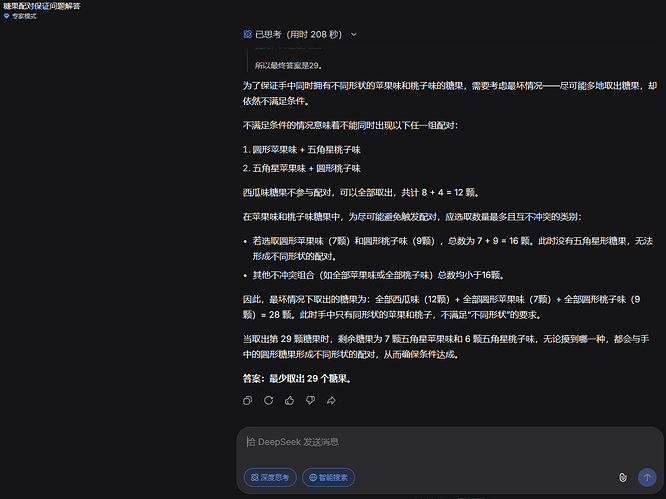The width and height of the screenshot is (666, 499).
Task: Click the bullet starting 其他不冲突组合
Action: [x=378, y=275]
